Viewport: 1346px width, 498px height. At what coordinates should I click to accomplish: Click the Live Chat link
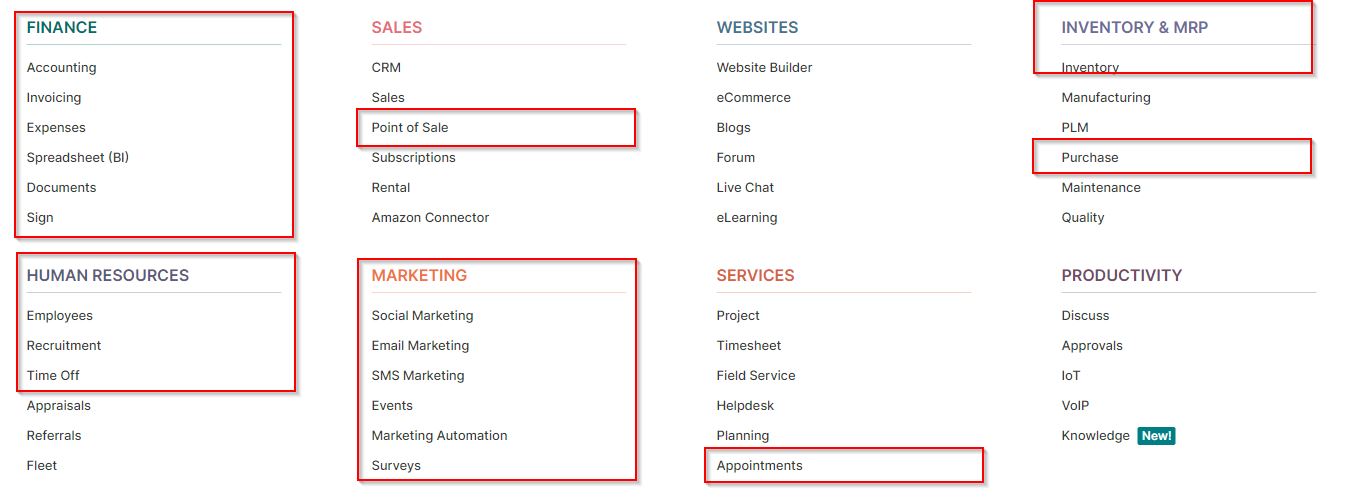coord(745,188)
